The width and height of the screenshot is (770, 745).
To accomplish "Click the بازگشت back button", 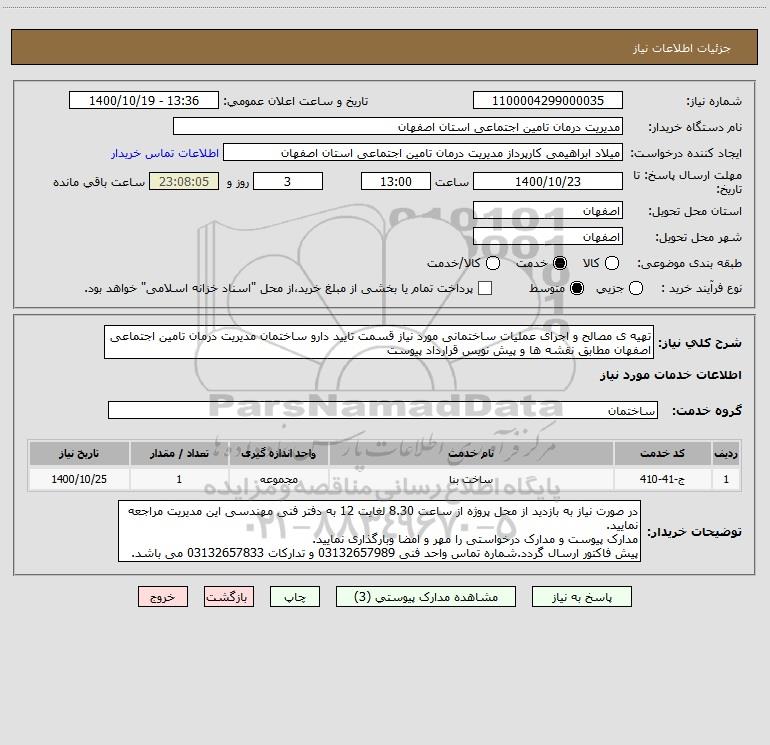I will point(229,597).
